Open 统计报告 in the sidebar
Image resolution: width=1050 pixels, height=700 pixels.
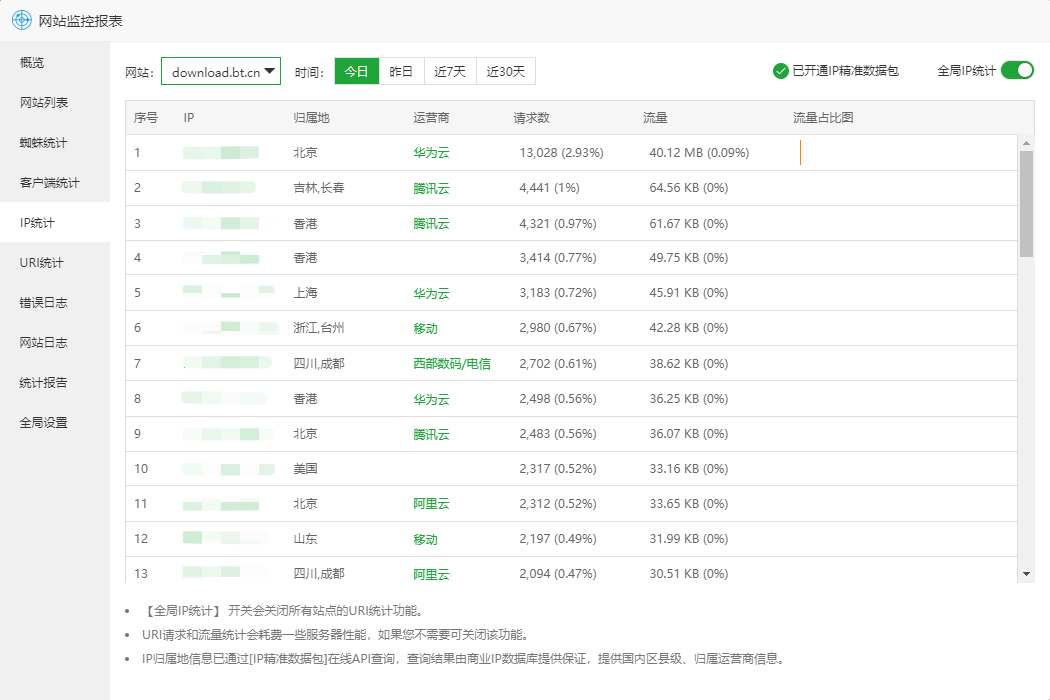tap(55, 382)
